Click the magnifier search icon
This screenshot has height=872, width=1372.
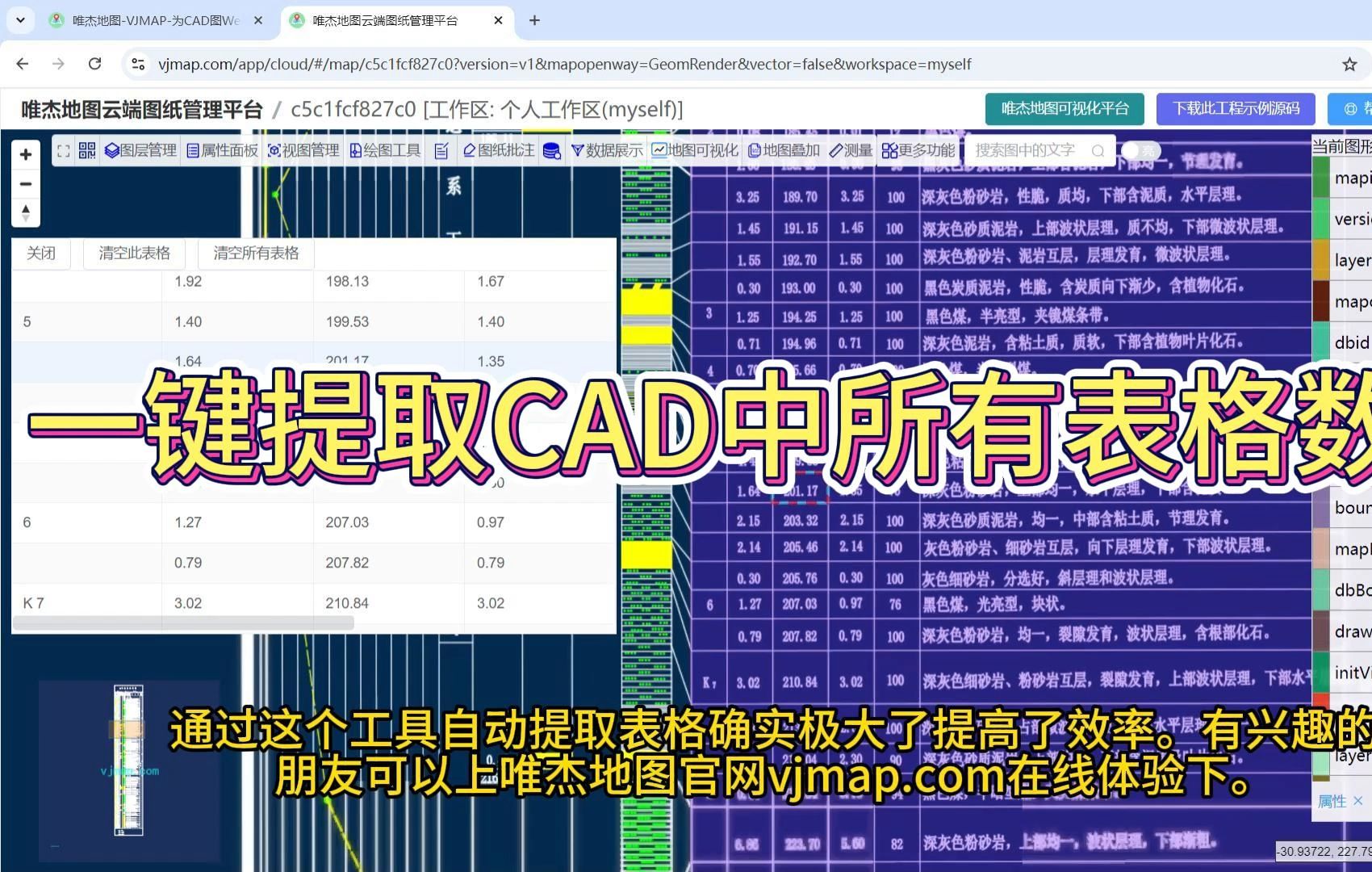pos(1098,151)
